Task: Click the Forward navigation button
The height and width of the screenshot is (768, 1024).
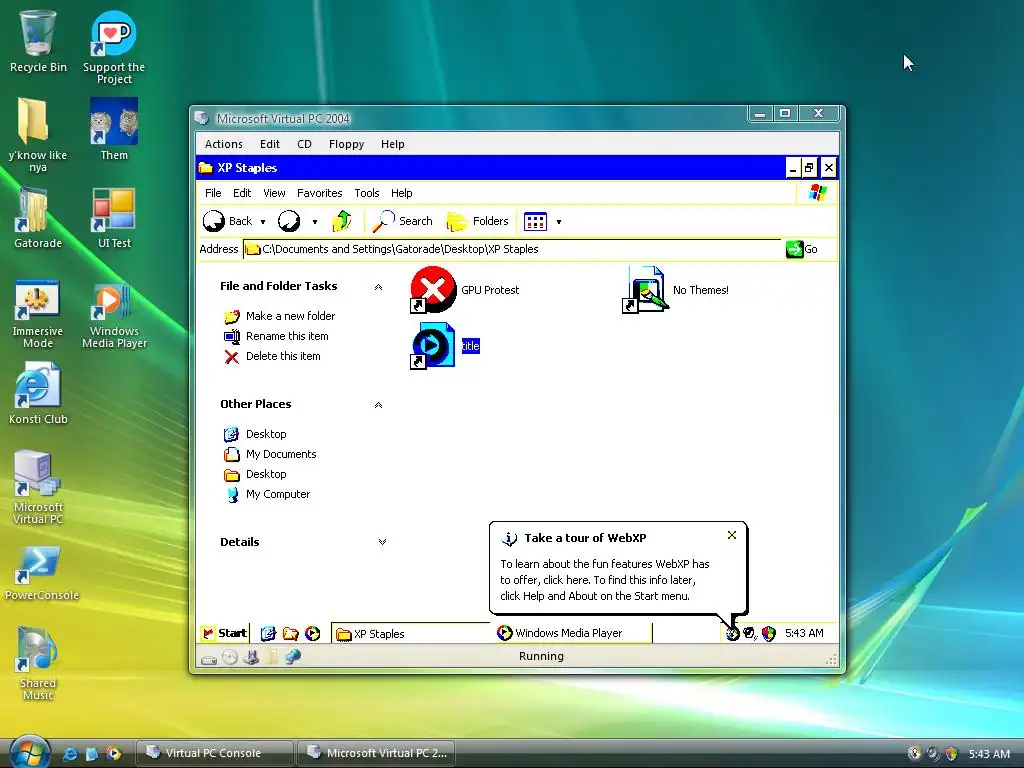Action: (289, 221)
